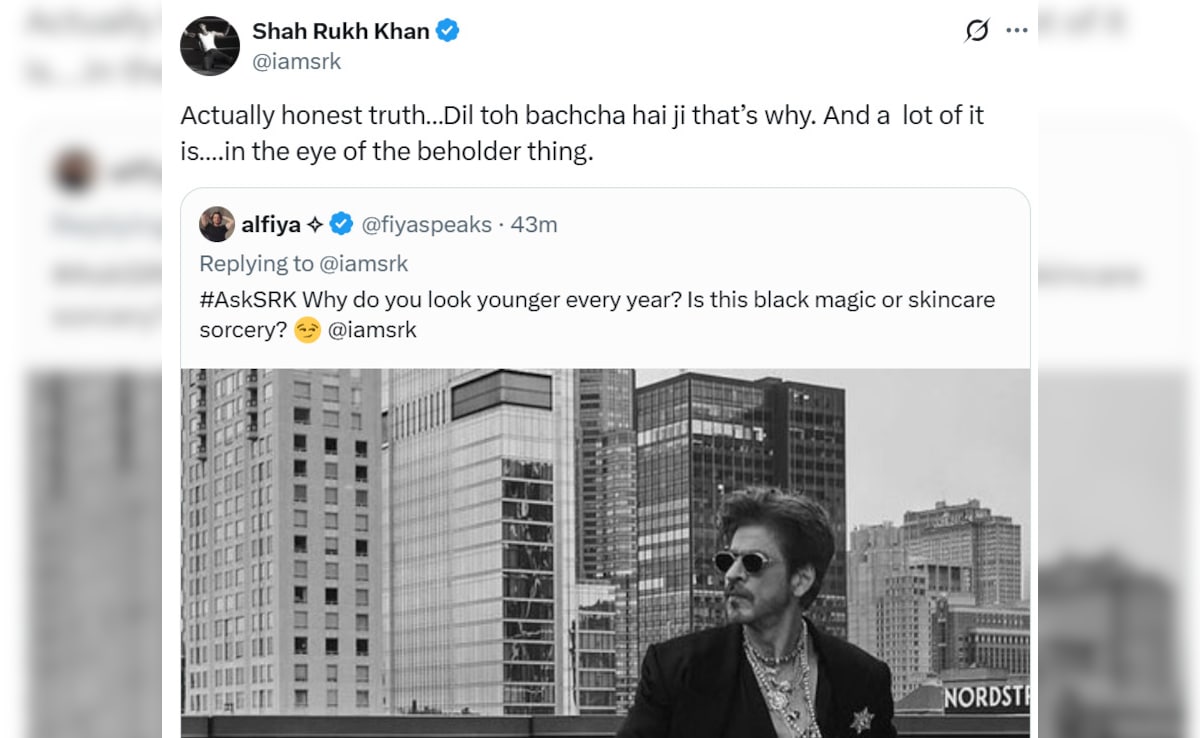The width and height of the screenshot is (1200, 738).
Task: Click the sparkle symbol after alfiya's name
Action: click(315, 224)
